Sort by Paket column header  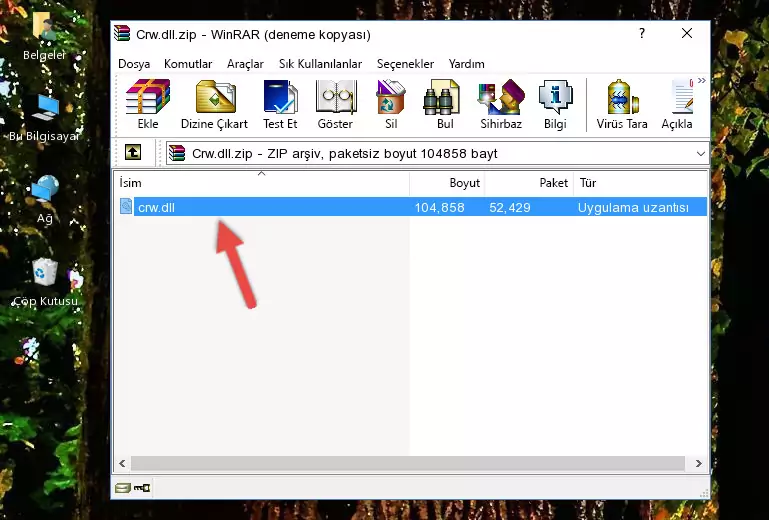[529, 183]
